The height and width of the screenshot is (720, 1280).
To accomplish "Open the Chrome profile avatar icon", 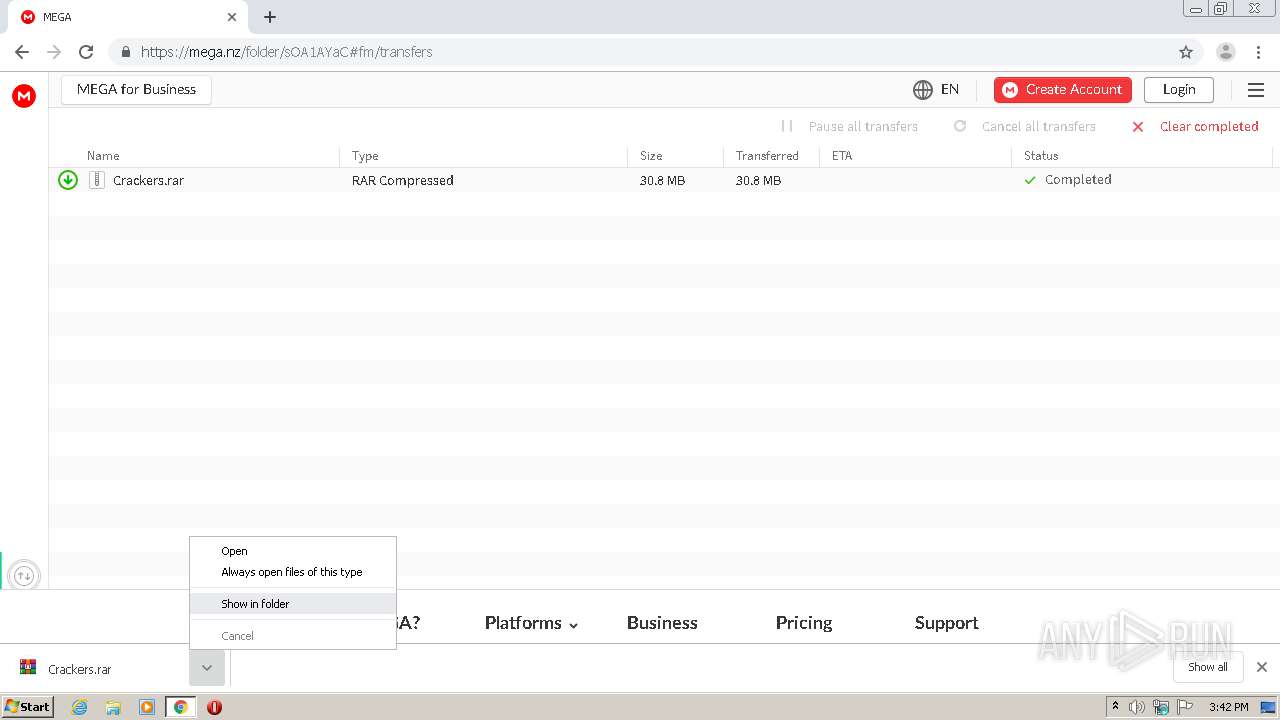I will (1225, 52).
